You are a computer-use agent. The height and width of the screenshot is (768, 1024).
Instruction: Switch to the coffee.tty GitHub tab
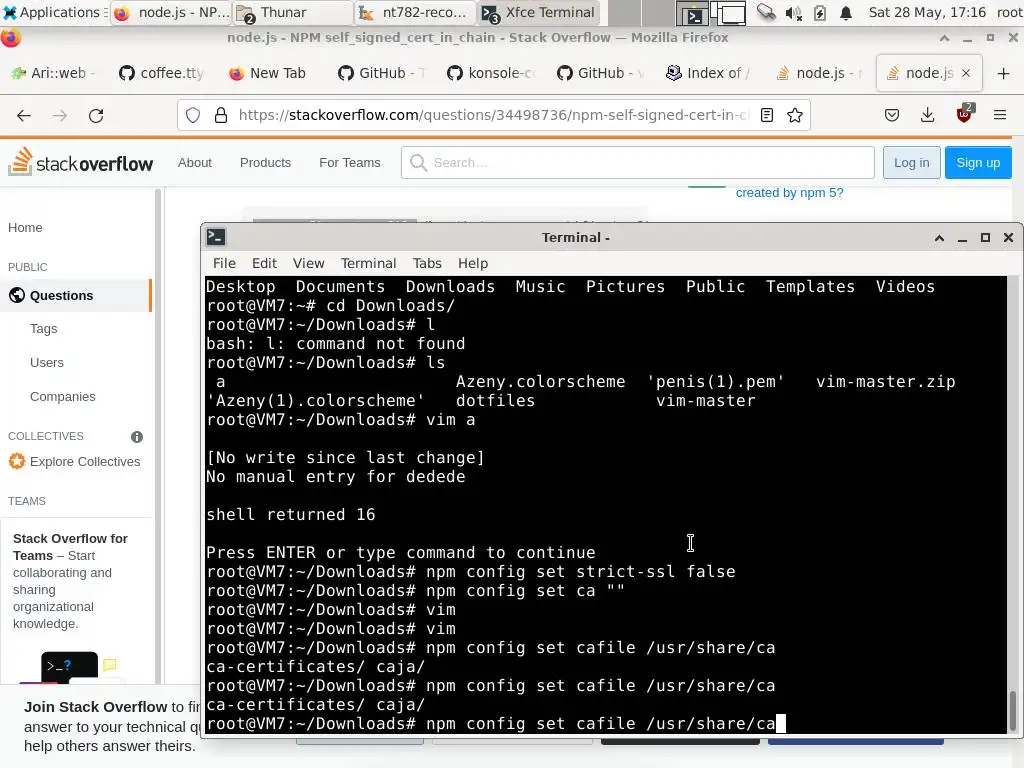tap(163, 73)
